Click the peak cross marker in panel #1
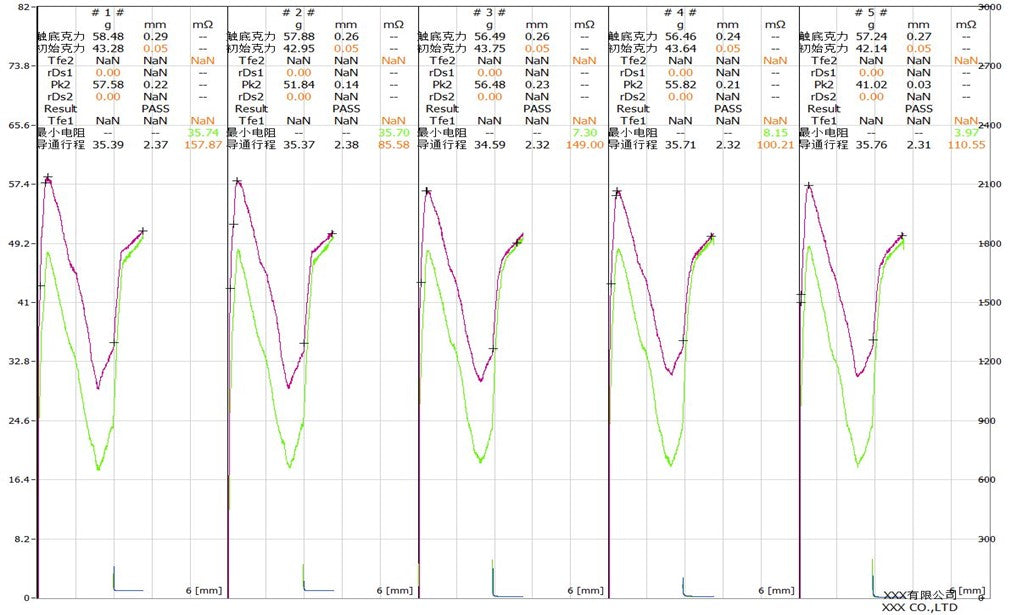Viewport: 1028px width, 615px height. 47,179
